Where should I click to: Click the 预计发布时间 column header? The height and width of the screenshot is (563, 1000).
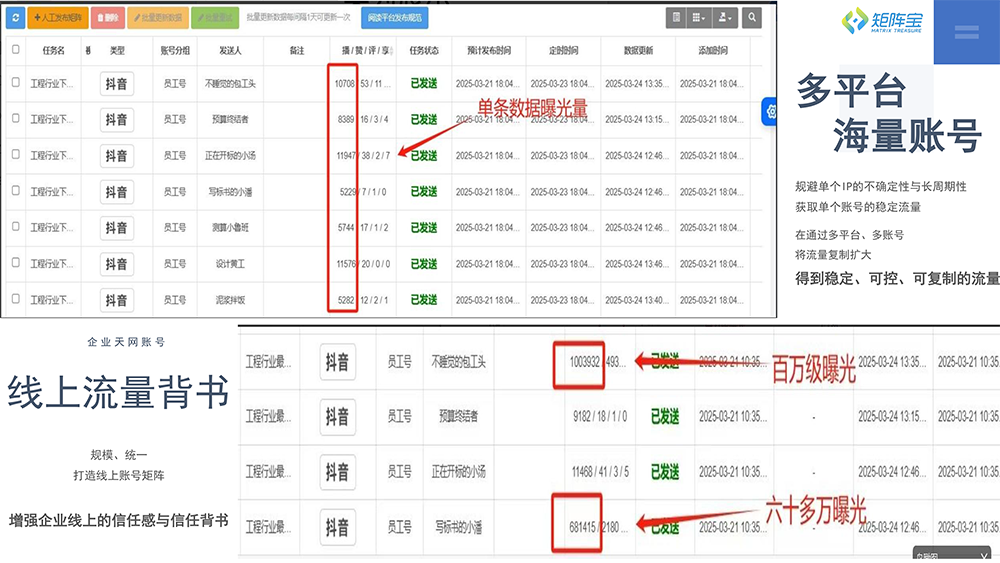click(x=489, y=50)
